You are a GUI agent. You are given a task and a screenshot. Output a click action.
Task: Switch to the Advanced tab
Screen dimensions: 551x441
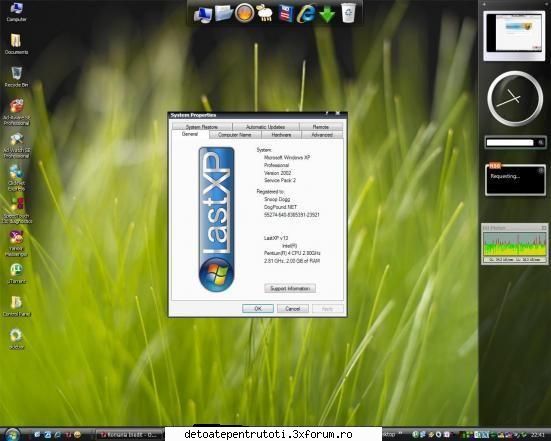[322, 135]
